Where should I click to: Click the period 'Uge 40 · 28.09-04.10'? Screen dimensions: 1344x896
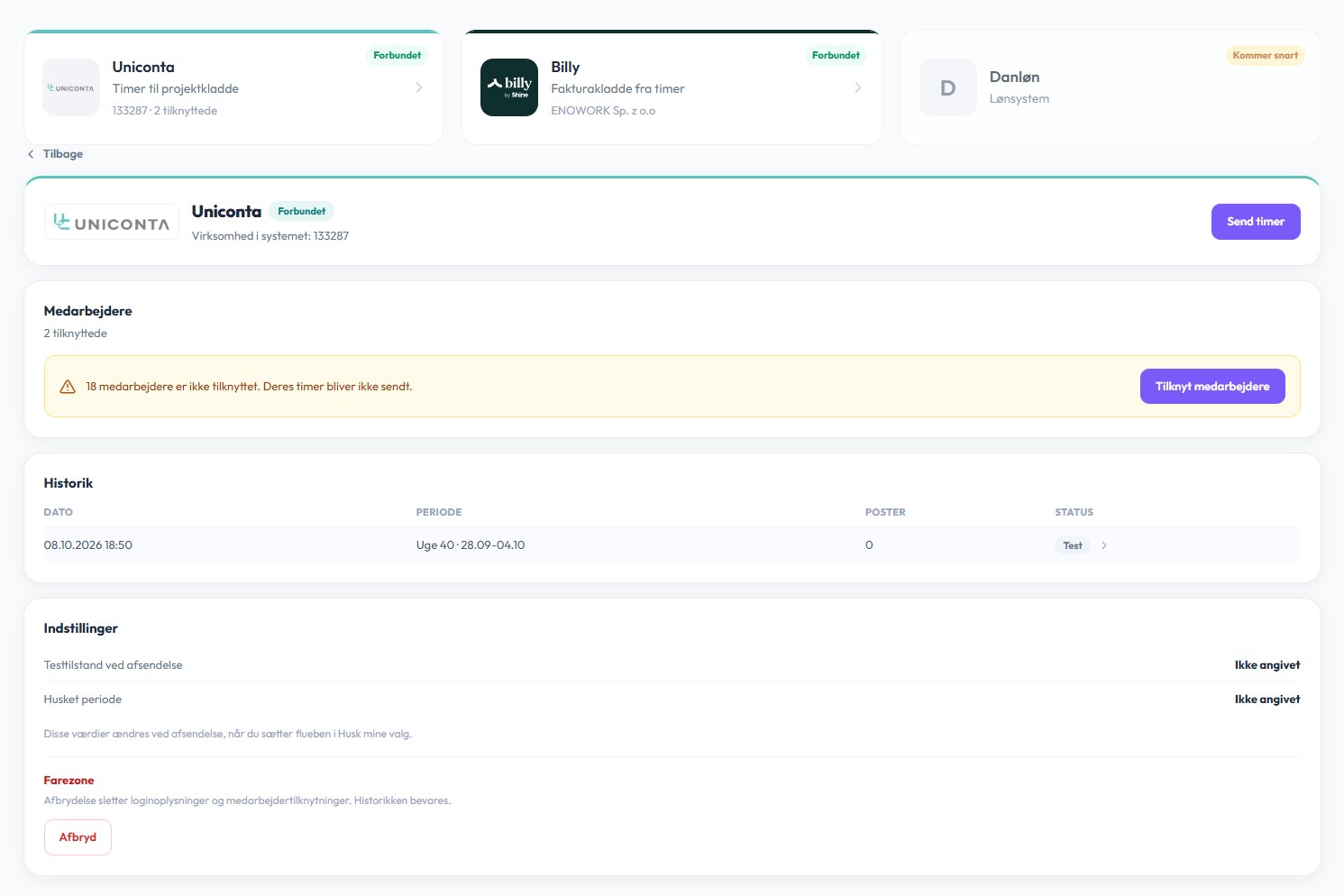point(471,545)
